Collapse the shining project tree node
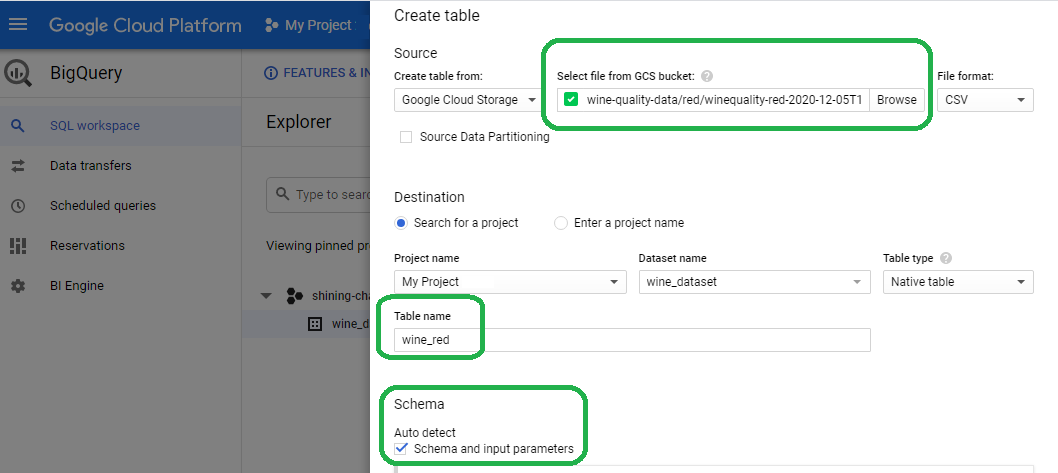 pyautogui.click(x=266, y=296)
